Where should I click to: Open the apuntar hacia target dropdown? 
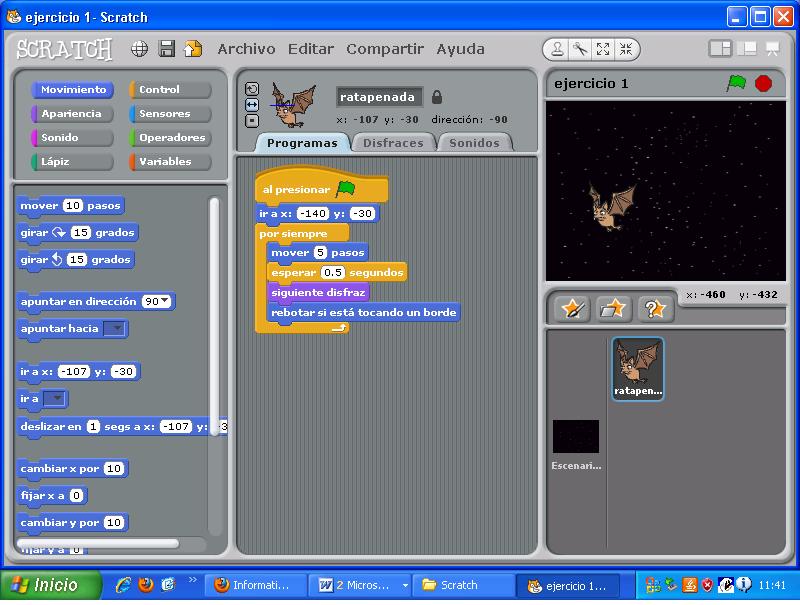click(114, 329)
